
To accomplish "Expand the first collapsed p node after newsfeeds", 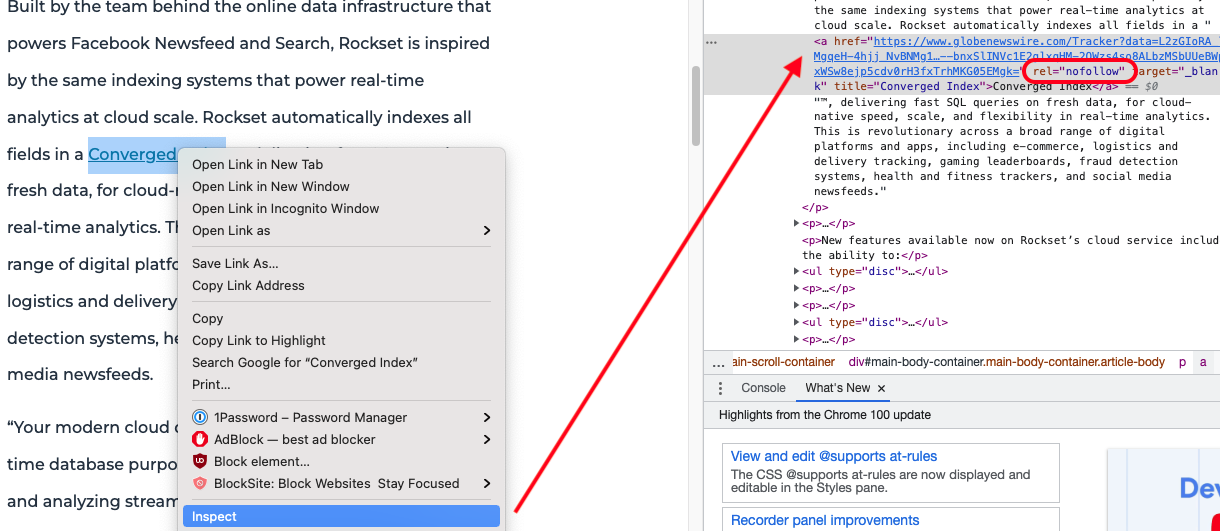I will [797, 224].
